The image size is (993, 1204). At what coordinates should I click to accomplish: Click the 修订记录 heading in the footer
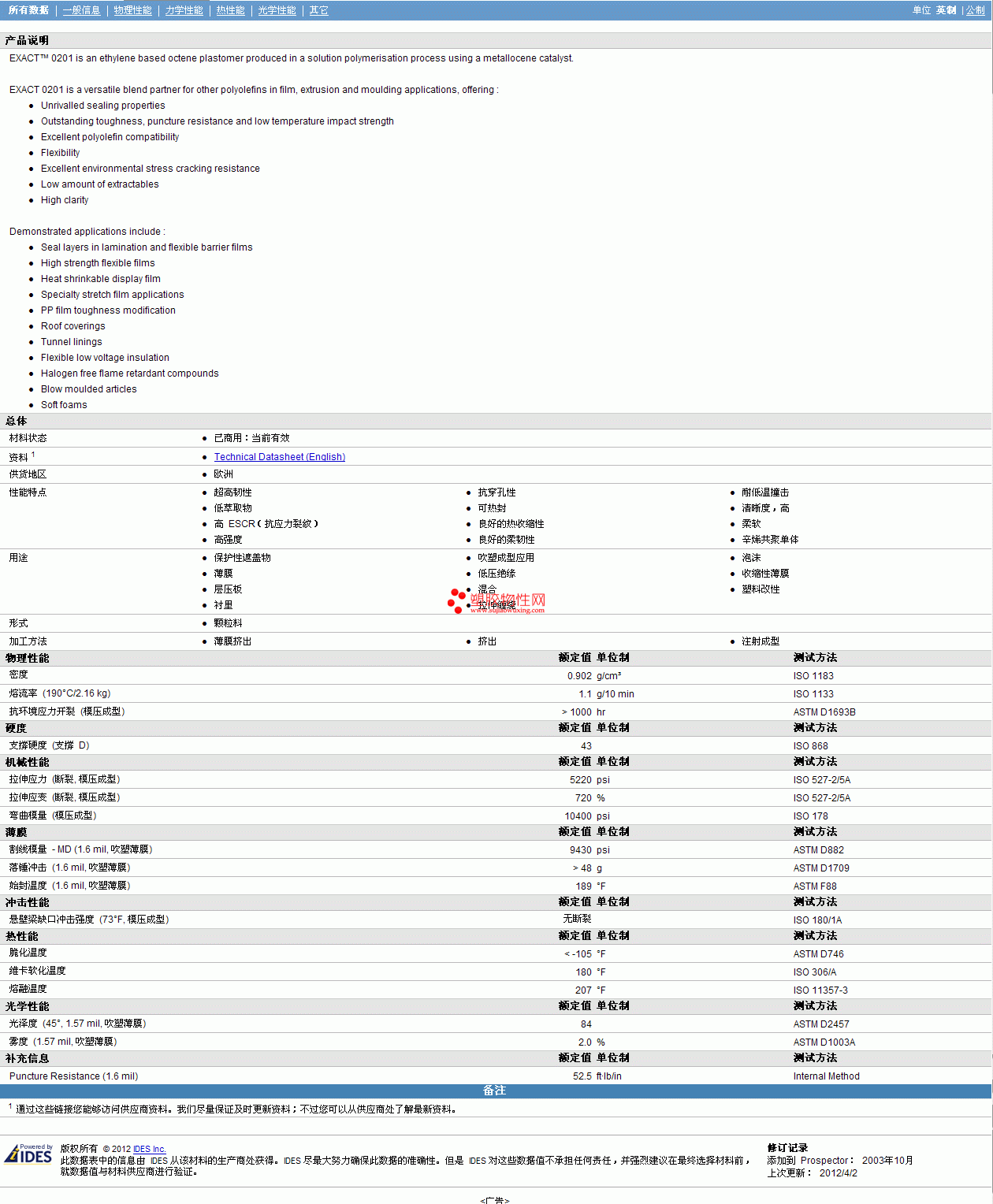point(788,1148)
